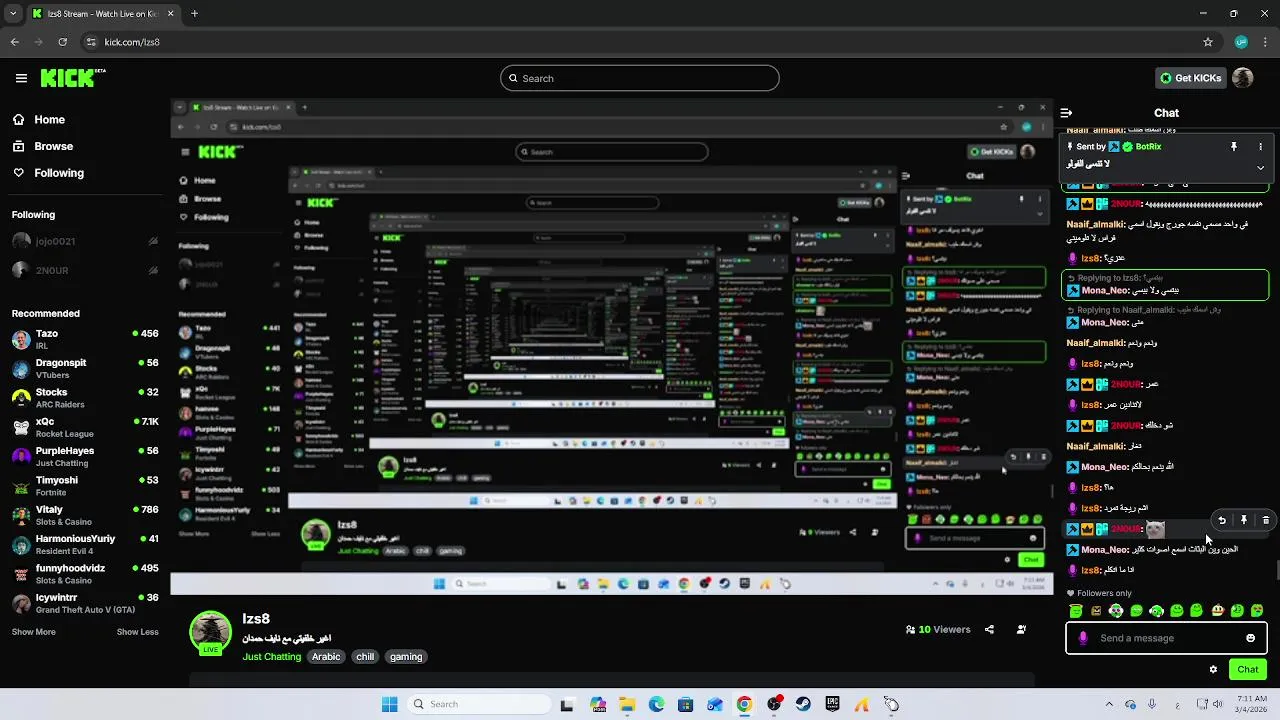Open the hamburger sidebar menu
The width and height of the screenshot is (1280, 720).
pyautogui.click(x=21, y=78)
